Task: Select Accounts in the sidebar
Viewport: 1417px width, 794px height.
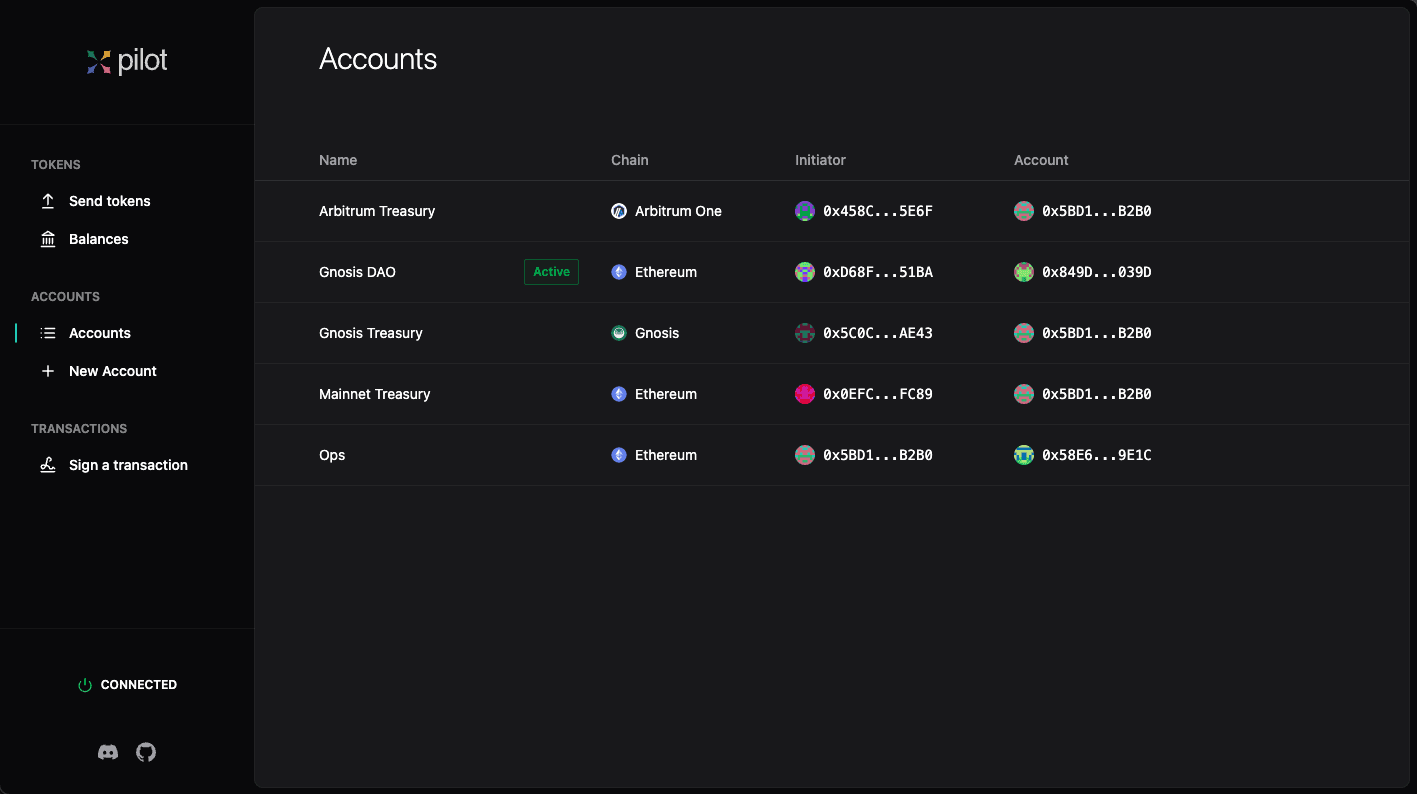Action: pos(99,333)
